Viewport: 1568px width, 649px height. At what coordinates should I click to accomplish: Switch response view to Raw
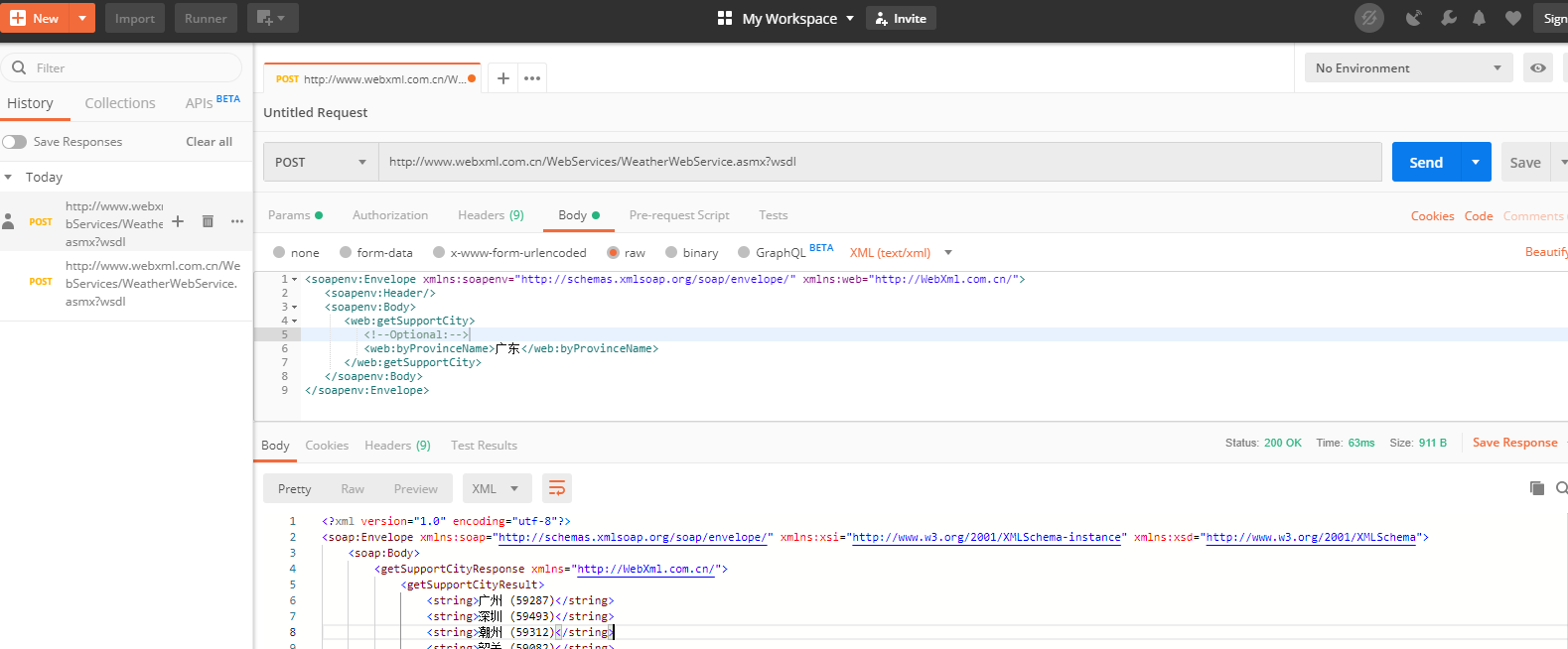coord(353,489)
